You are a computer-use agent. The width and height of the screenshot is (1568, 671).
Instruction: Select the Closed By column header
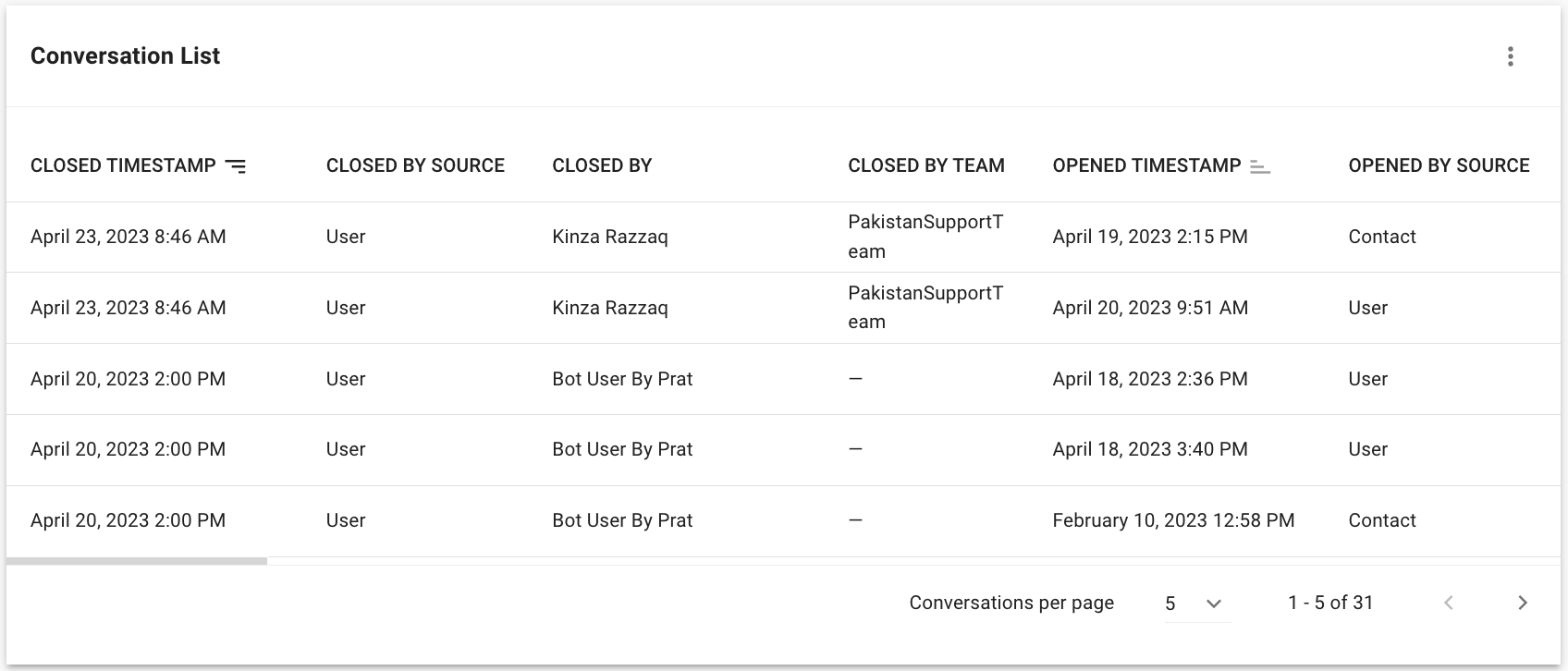click(x=602, y=165)
